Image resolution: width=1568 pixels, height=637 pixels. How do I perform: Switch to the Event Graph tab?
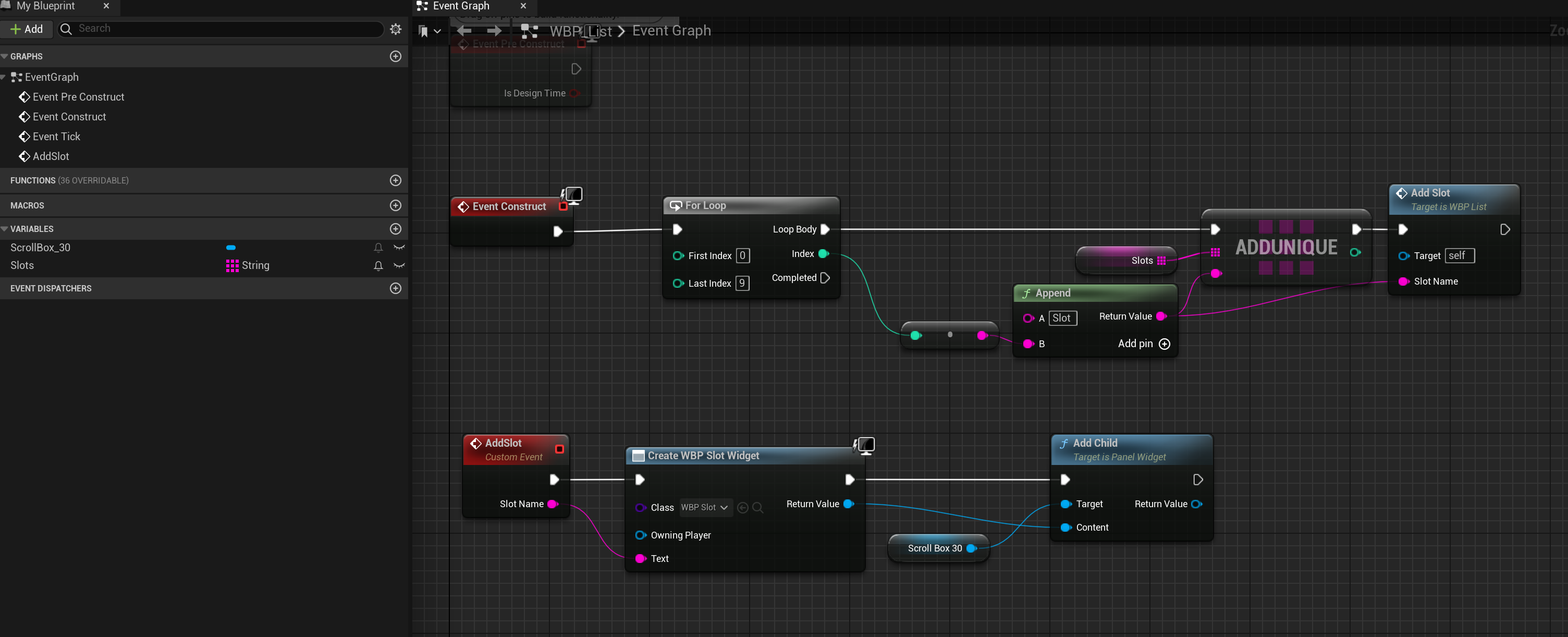(x=461, y=6)
